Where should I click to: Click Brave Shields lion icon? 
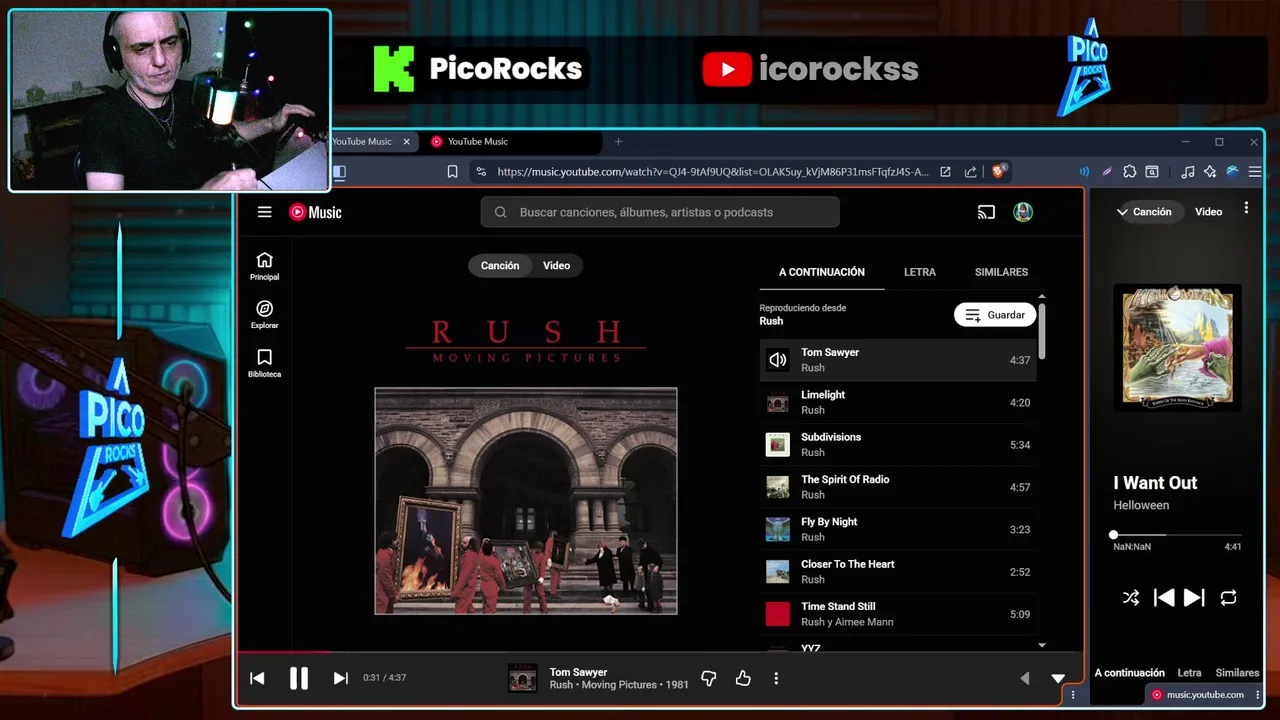click(x=998, y=171)
